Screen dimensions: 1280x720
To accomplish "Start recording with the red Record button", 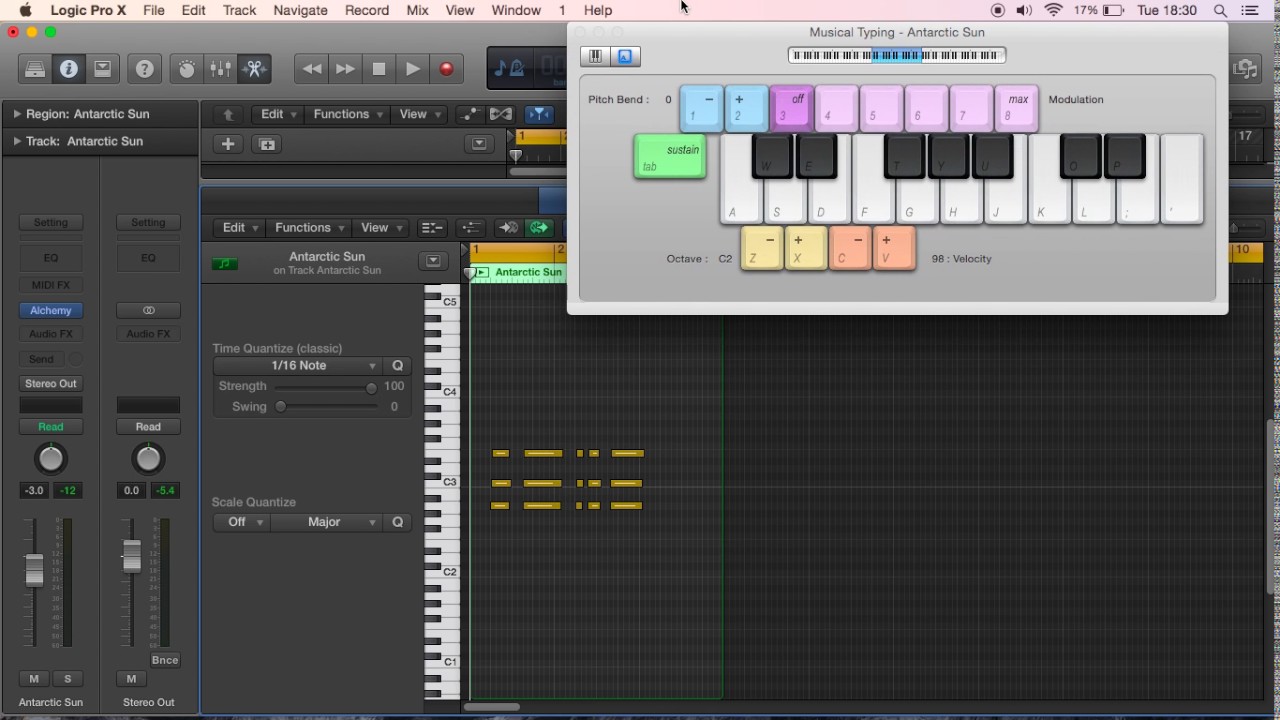I will click(446, 69).
